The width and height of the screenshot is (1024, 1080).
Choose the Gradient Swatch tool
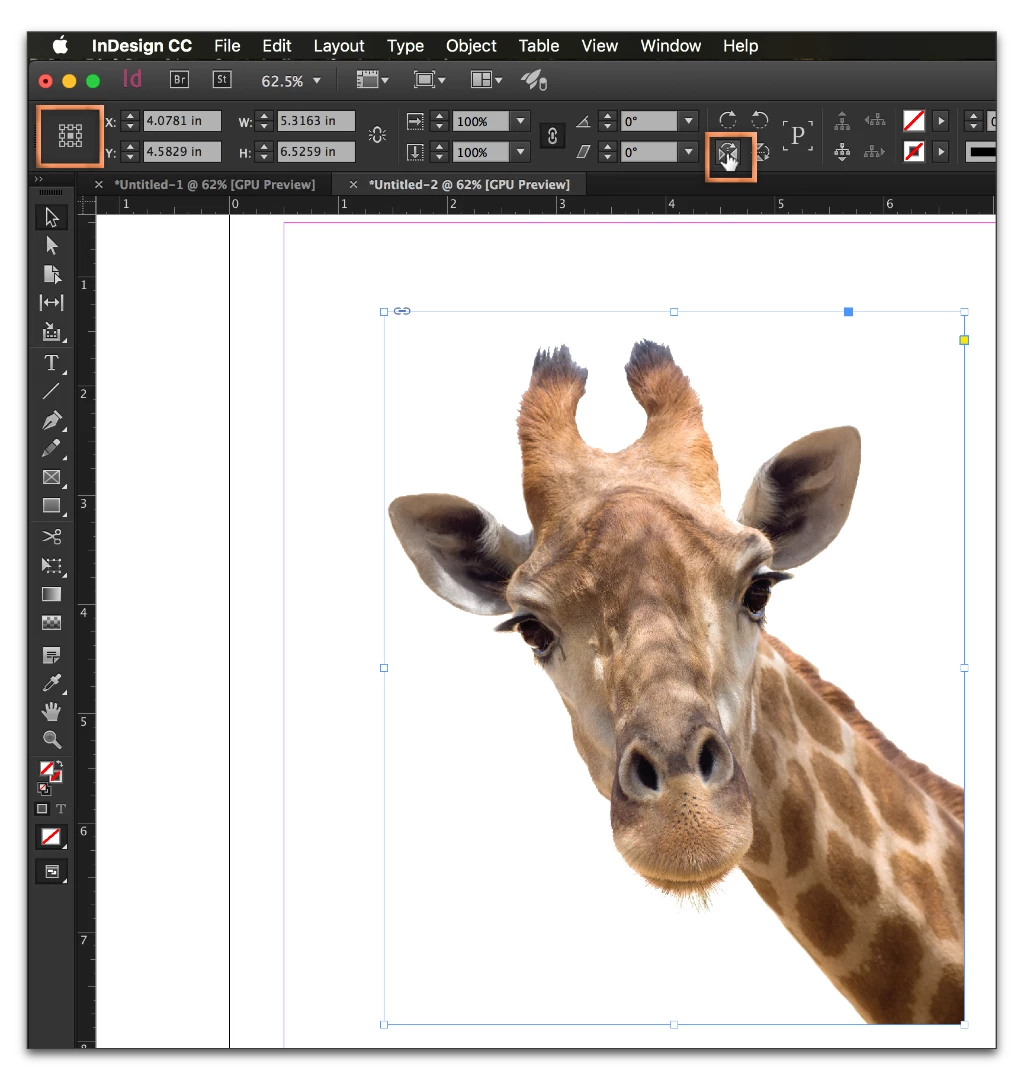click(52, 594)
